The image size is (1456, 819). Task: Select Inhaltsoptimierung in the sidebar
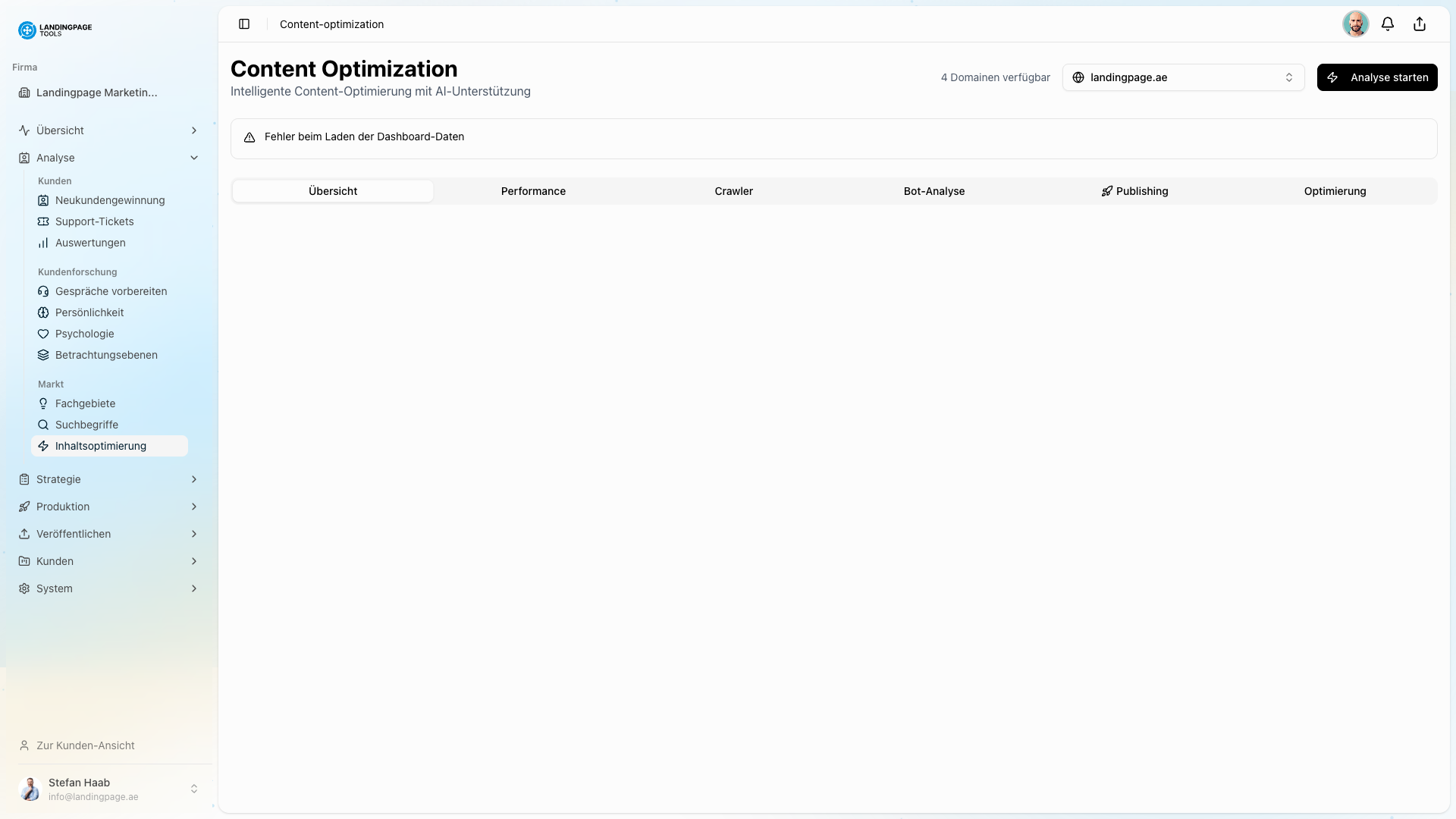[100, 446]
